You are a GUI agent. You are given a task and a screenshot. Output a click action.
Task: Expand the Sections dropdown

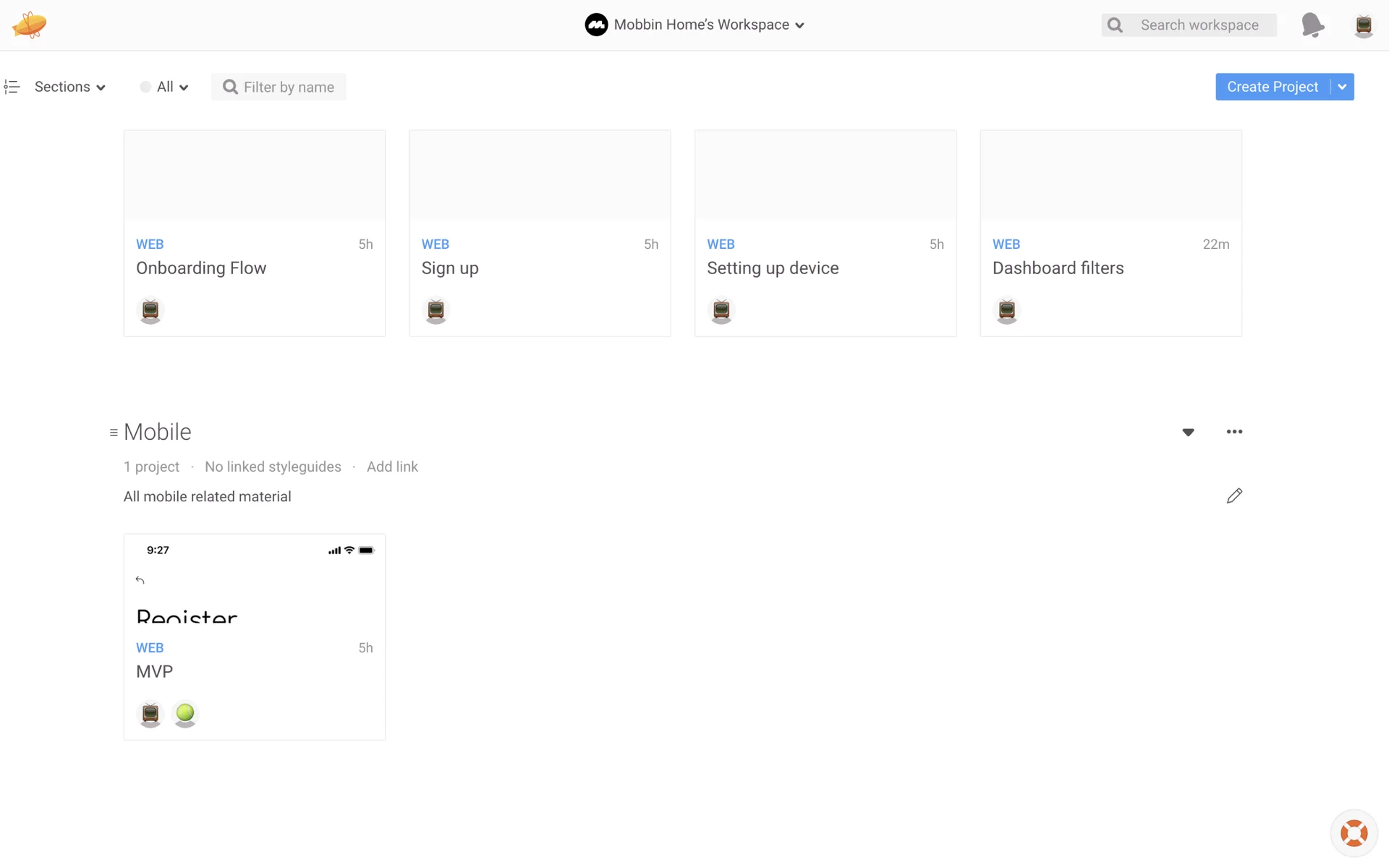[69, 87]
